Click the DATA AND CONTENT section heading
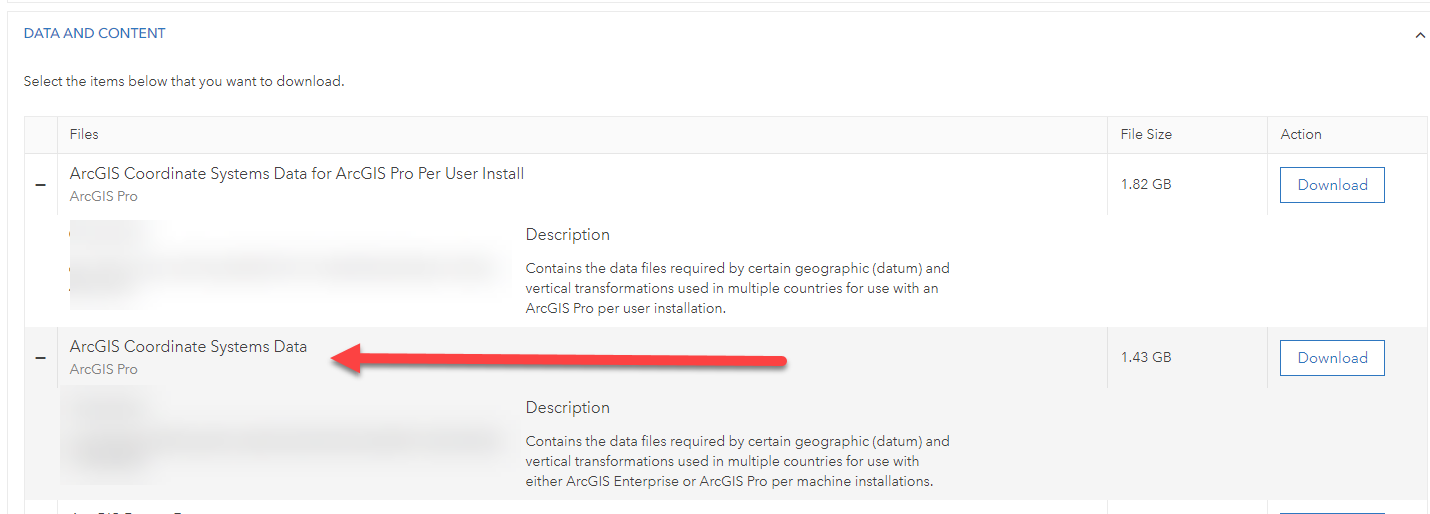The image size is (1430, 514). pyautogui.click(x=95, y=33)
